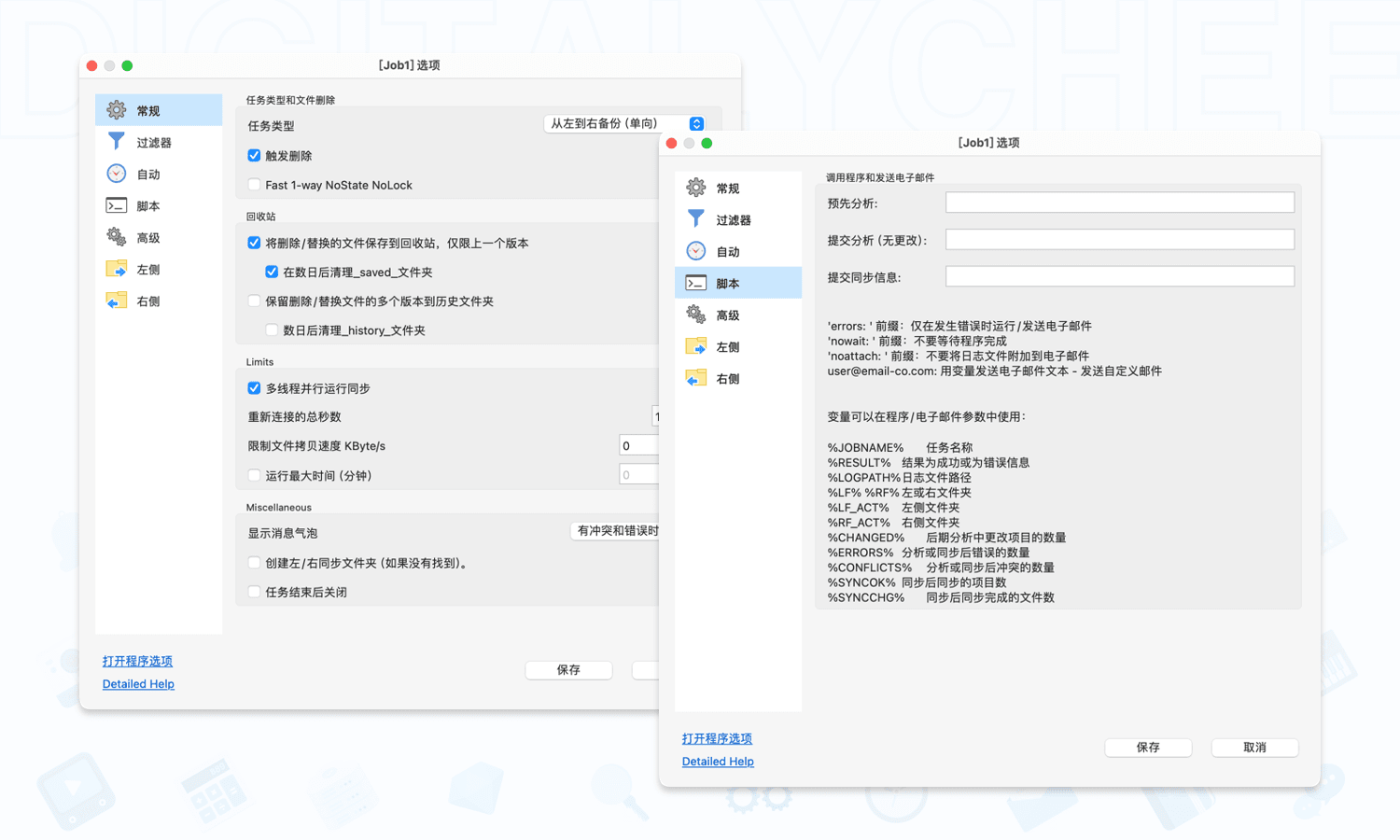Click the 过滤器 funnel icon in the back window
1400x840 pixels.
117,142
